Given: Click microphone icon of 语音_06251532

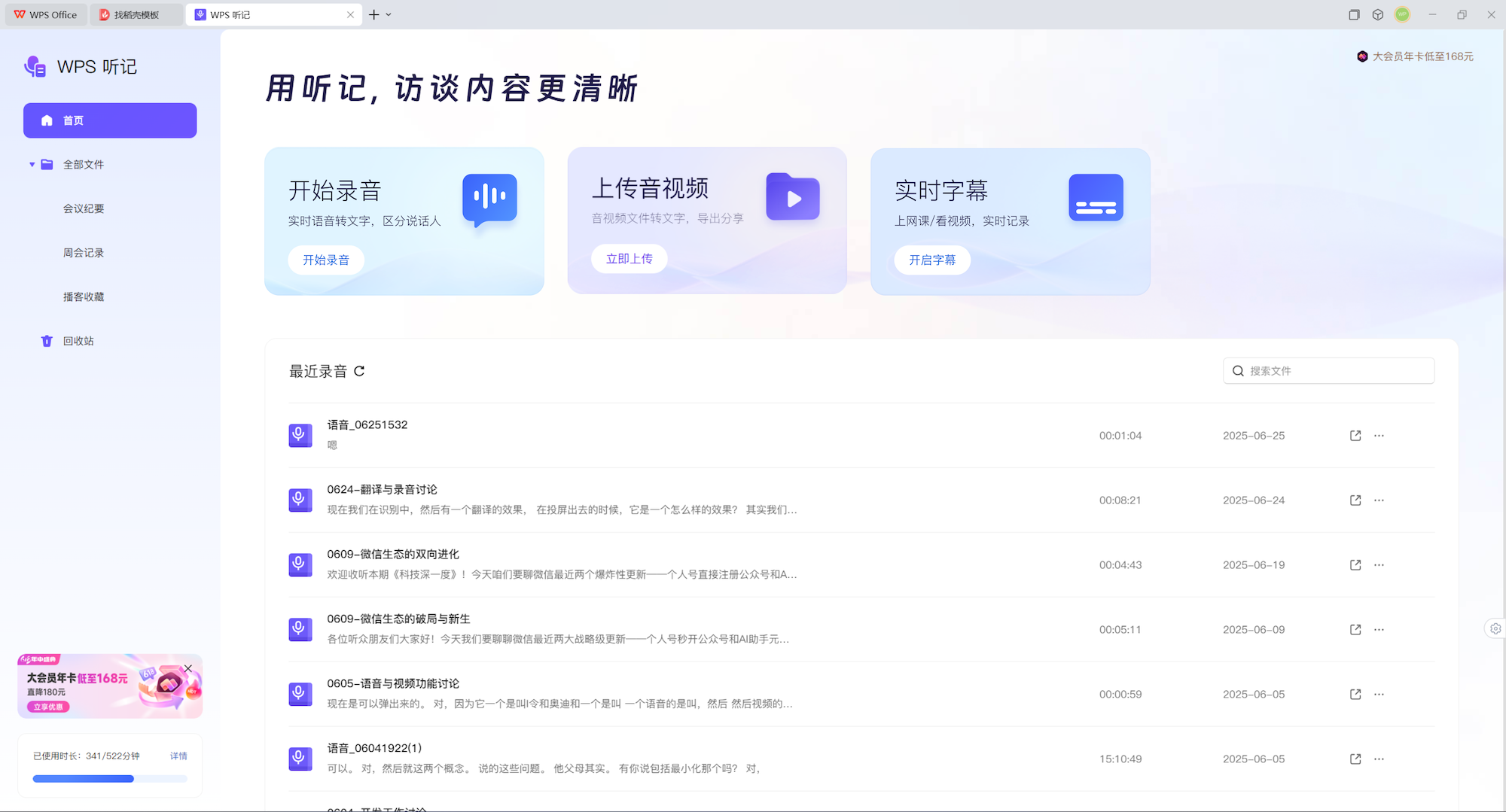Looking at the screenshot, I should (300, 435).
